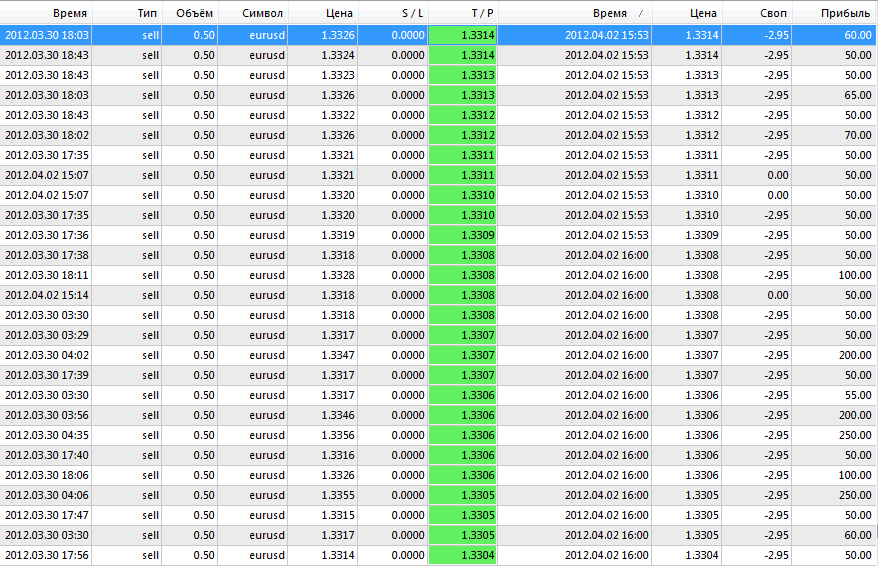Select the 2012.03.30 17:38 open time cell
Image resolution: width=878 pixels, height=566 pixels.
[46, 255]
